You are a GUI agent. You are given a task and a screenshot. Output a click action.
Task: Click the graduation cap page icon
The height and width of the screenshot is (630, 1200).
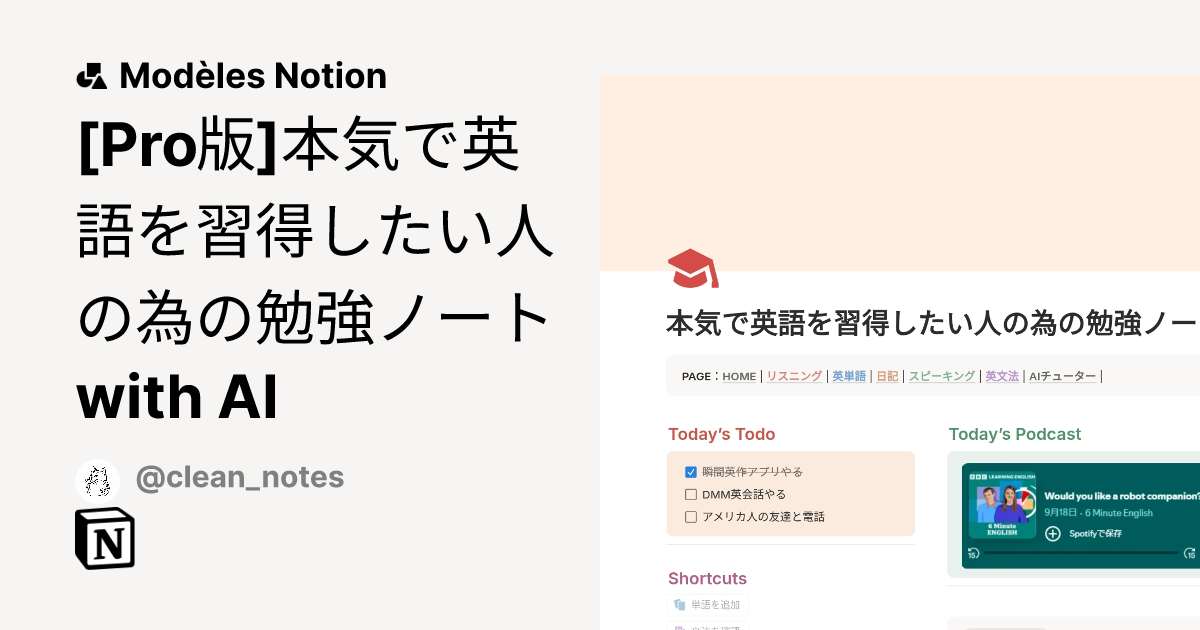click(x=692, y=268)
